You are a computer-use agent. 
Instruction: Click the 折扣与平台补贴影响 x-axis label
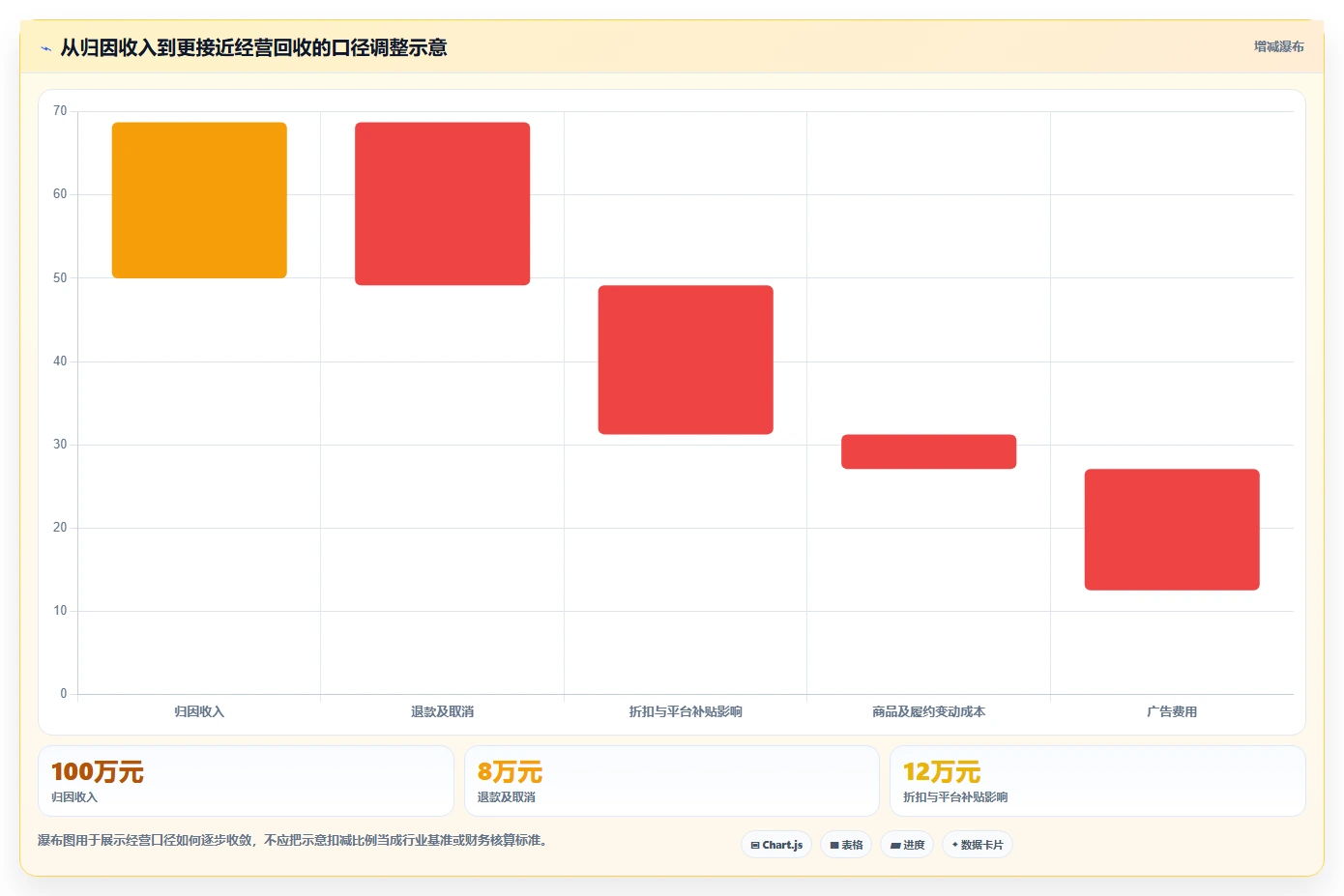tap(686, 711)
